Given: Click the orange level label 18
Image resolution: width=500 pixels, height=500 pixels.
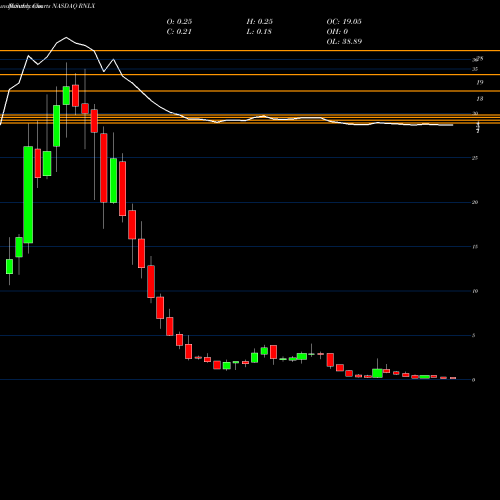Looking at the screenshot, I should (x=480, y=99).
